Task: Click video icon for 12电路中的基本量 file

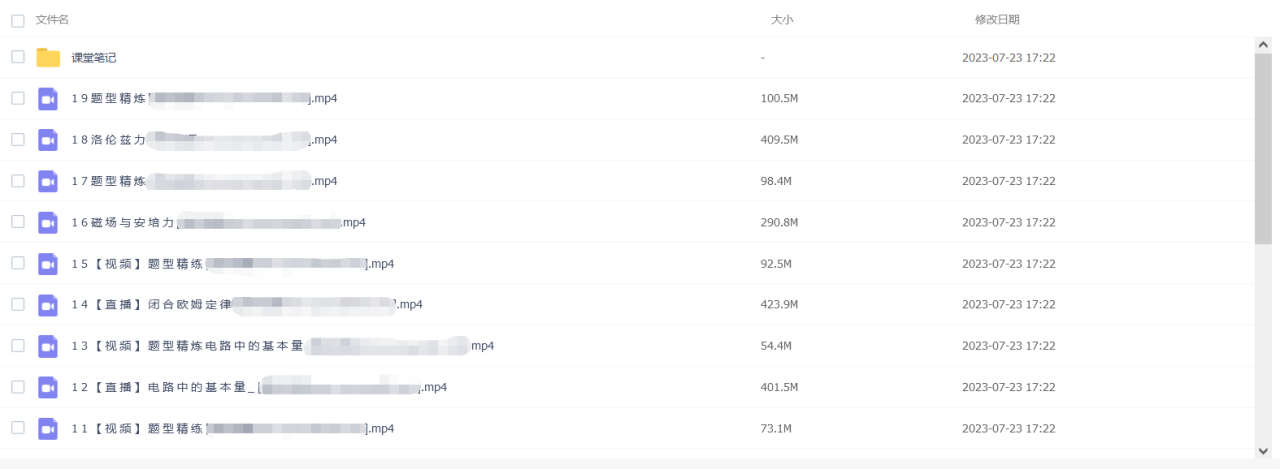Action: click(x=48, y=387)
